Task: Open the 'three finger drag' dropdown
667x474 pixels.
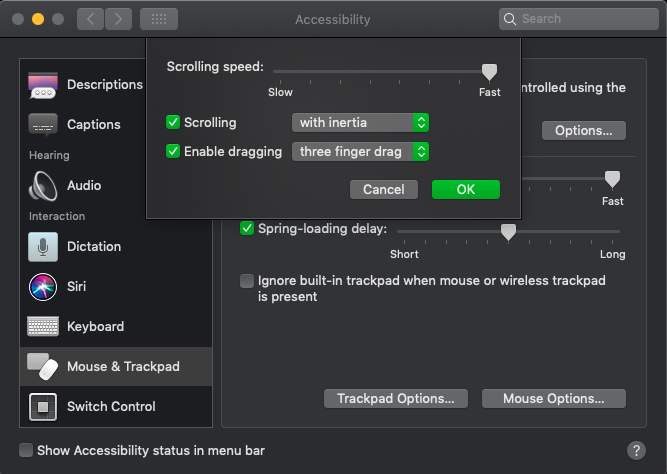Action: click(360, 151)
